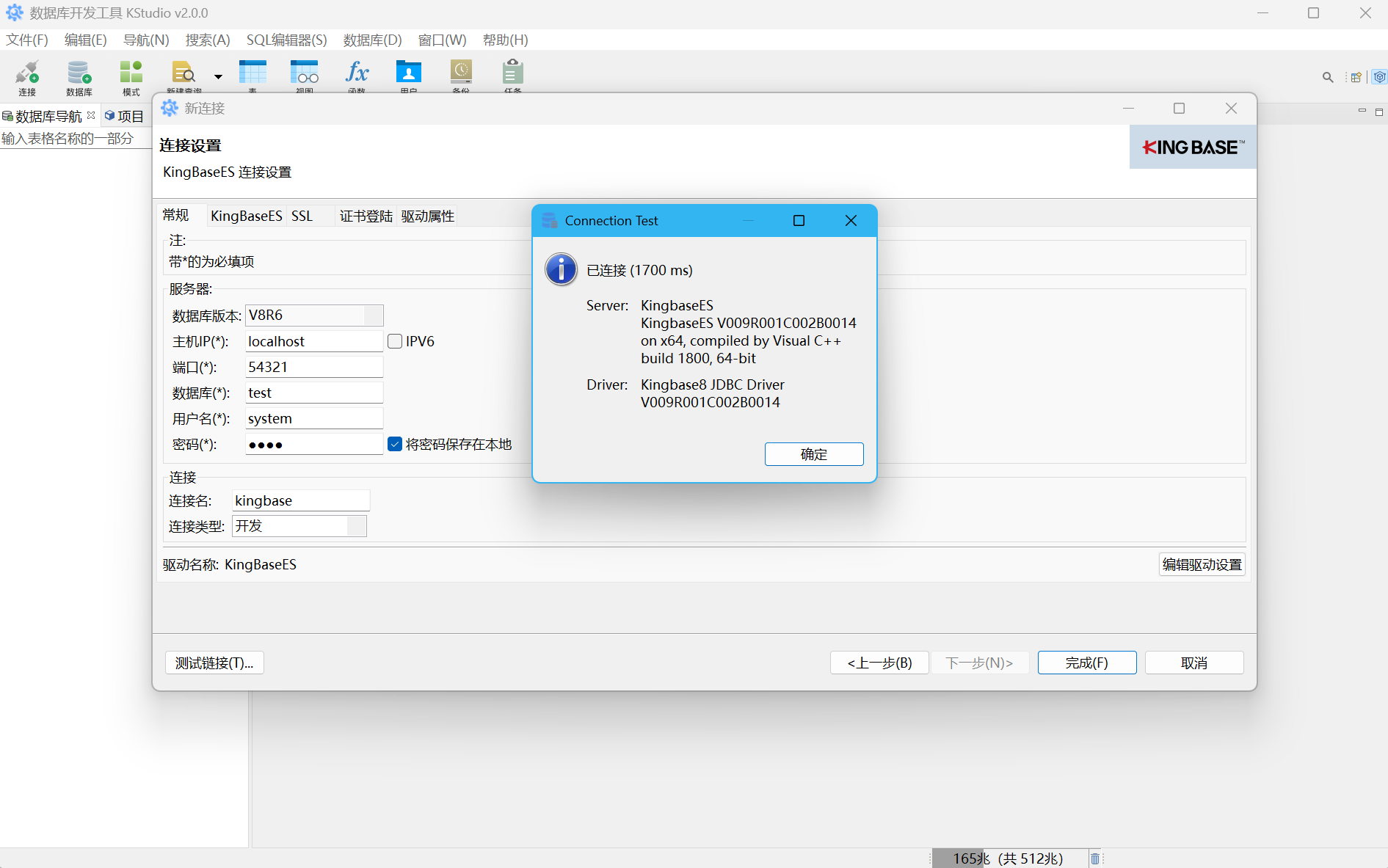Maximize the editor area panel
This screenshot has width=1388, height=868.
point(1379,112)
